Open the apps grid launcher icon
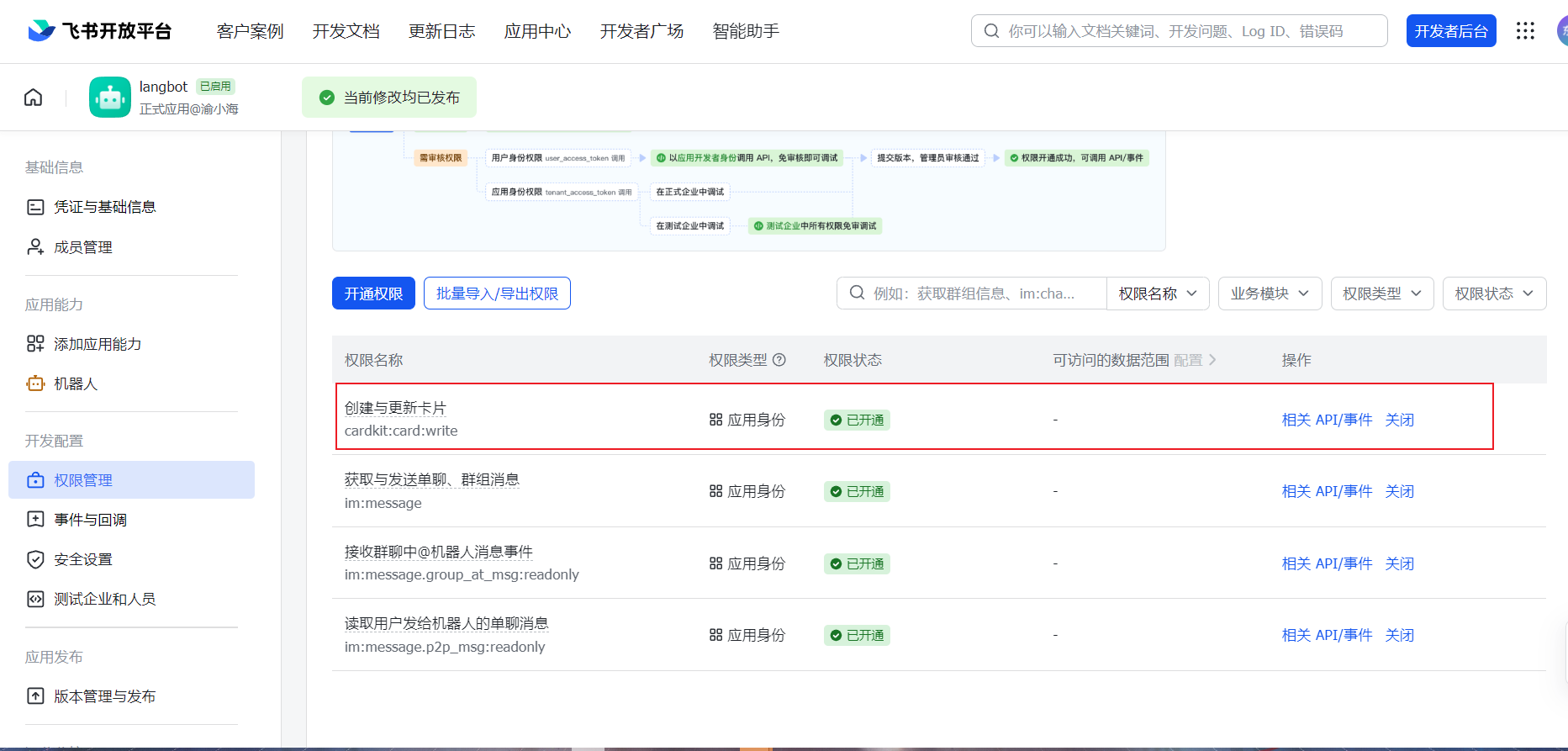This screenshot has height=751, width=1568. click(1525, 31)
